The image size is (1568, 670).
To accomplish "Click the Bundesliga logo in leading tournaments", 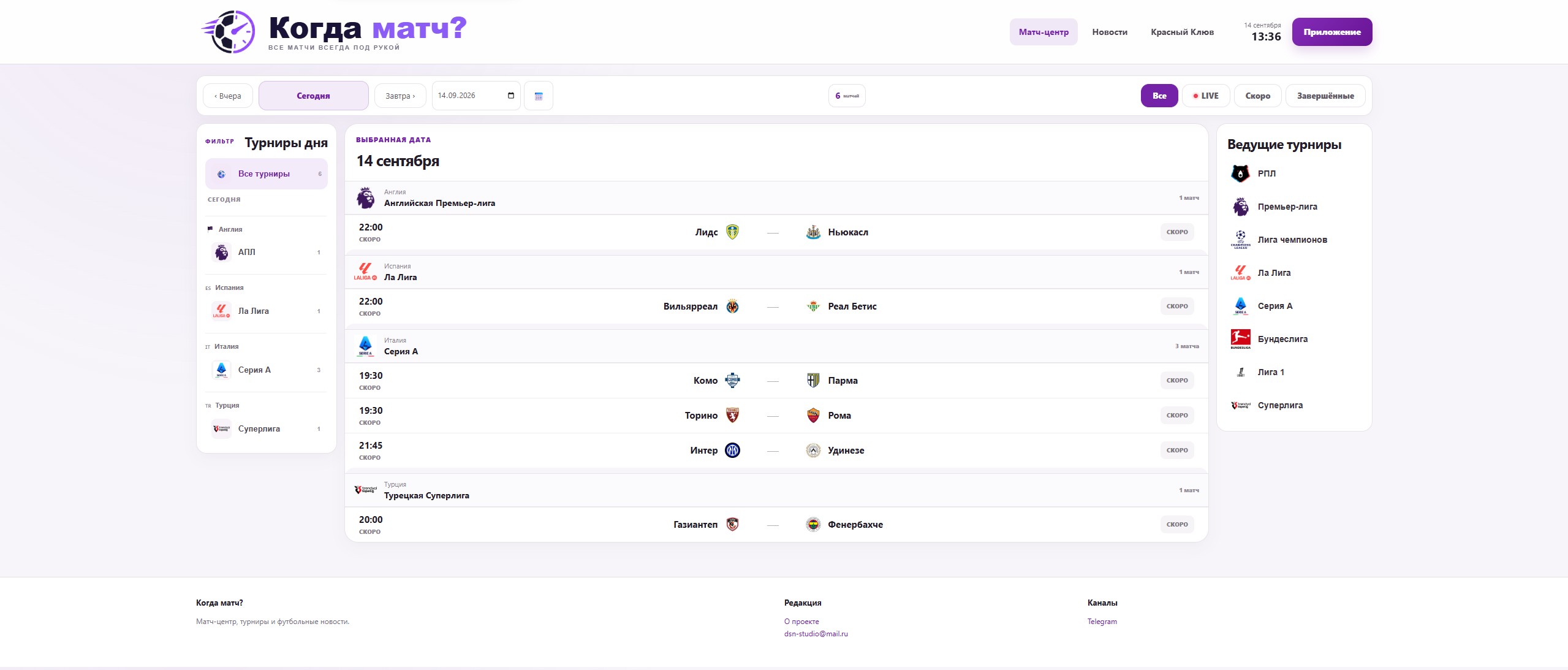I will click(x=1240, y=339).
